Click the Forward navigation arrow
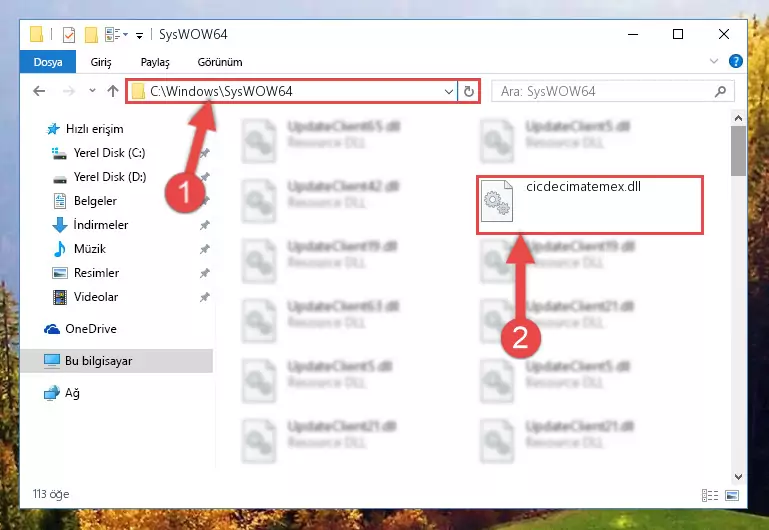This screenshot has width=769, height=530. pos(69,91)
